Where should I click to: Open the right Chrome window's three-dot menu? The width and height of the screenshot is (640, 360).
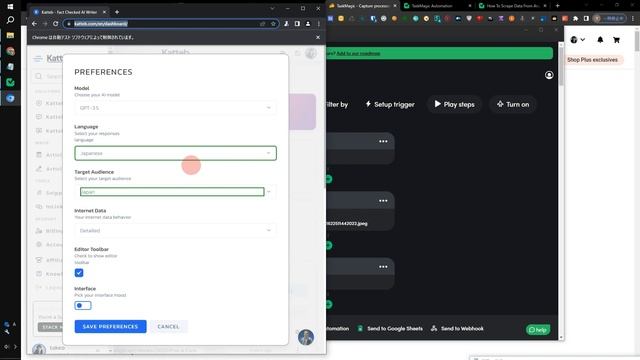pyautogui.click(x=633, y=18)
